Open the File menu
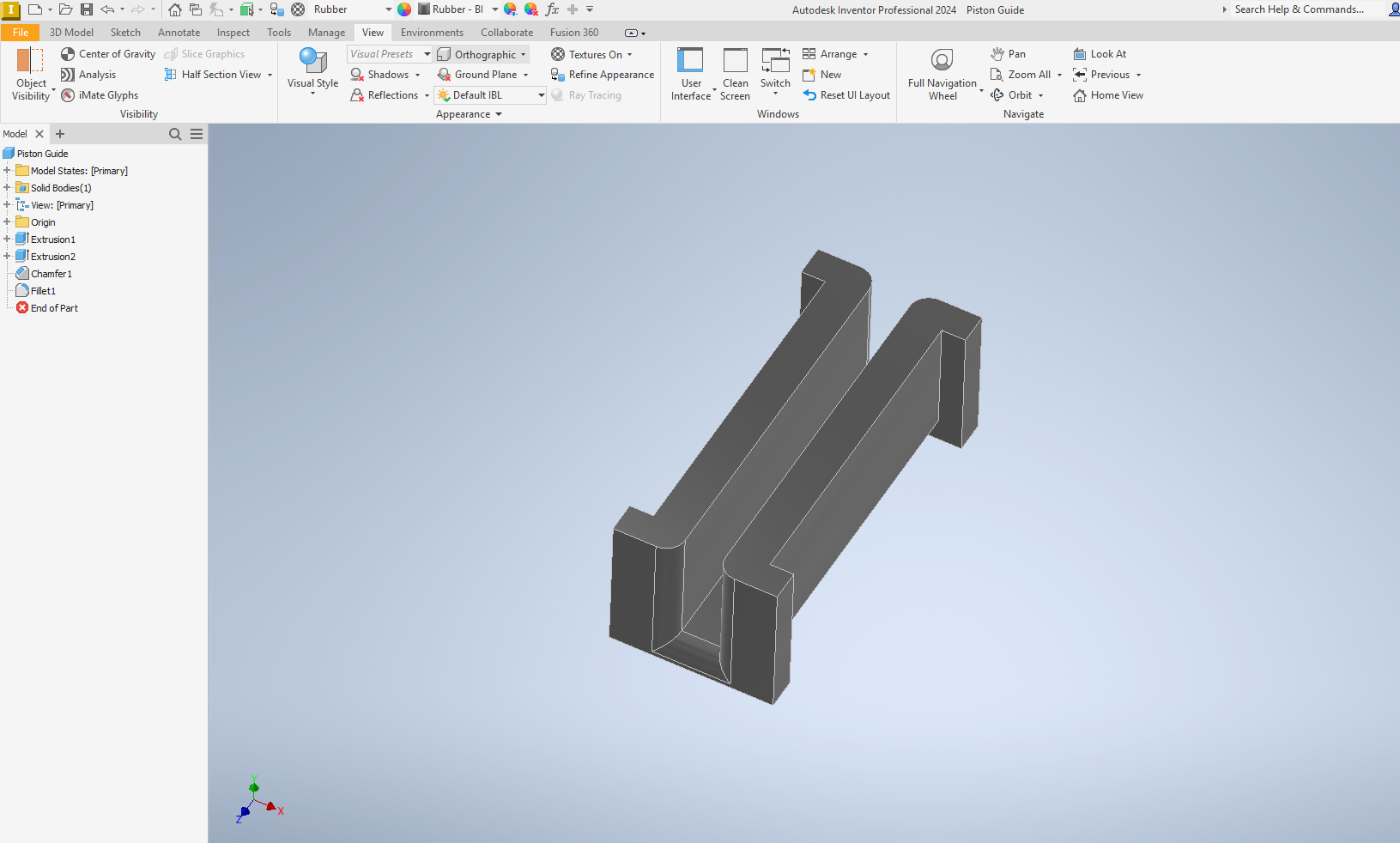This screenshot has width=1400, height=843. pyautogui.click(x=21, y=33)
